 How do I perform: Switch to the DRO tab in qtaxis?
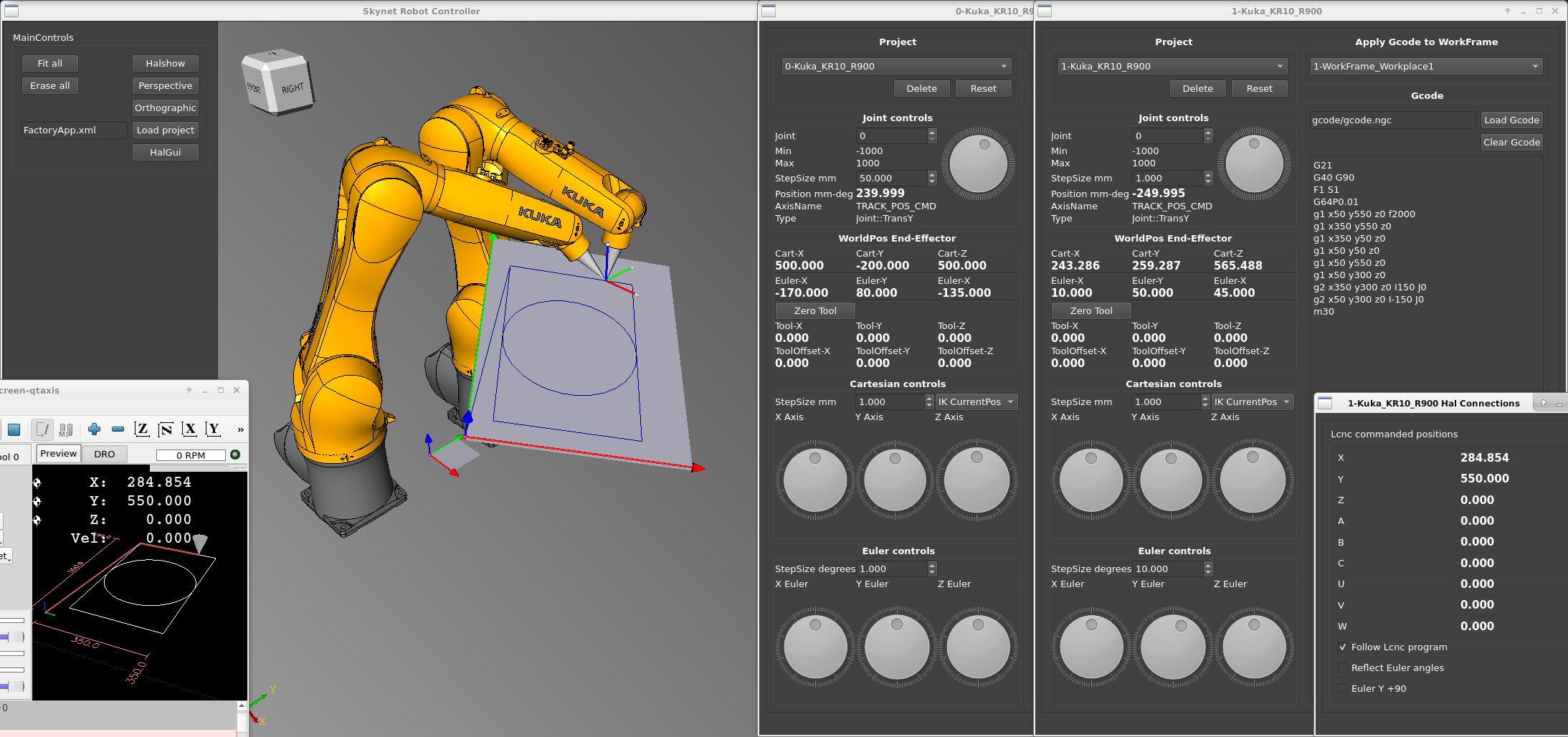pos(105,455)
